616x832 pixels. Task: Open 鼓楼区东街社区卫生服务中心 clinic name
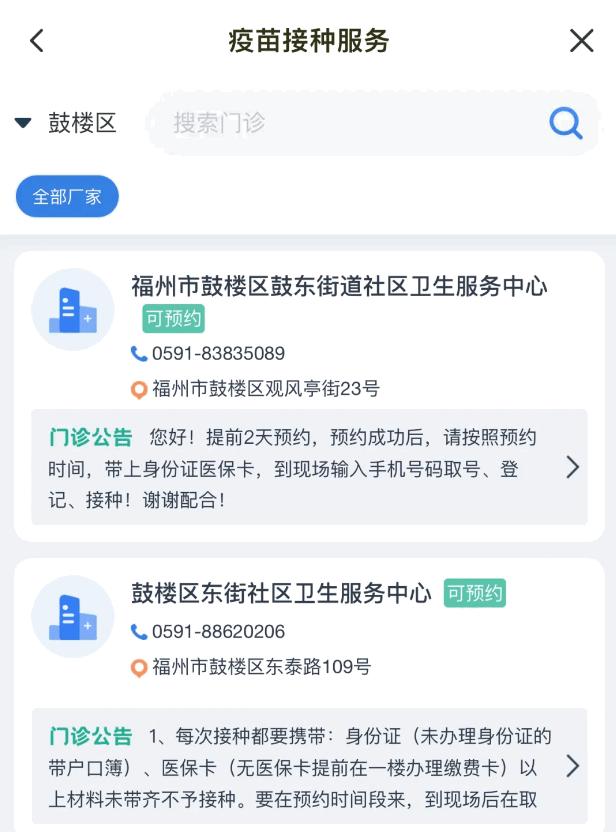tap(285, 593)
